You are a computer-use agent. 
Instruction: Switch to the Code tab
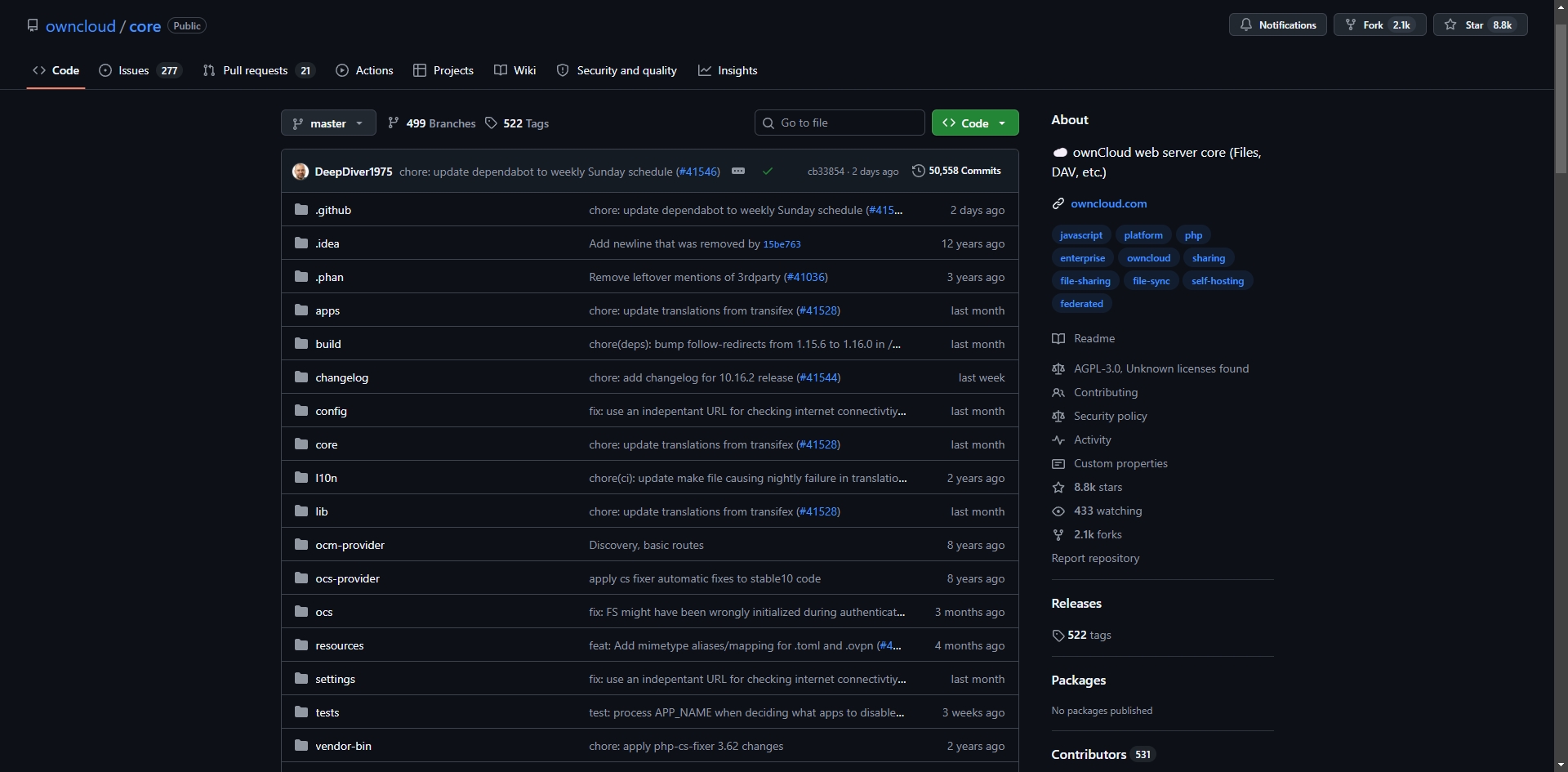click(56, 70)
